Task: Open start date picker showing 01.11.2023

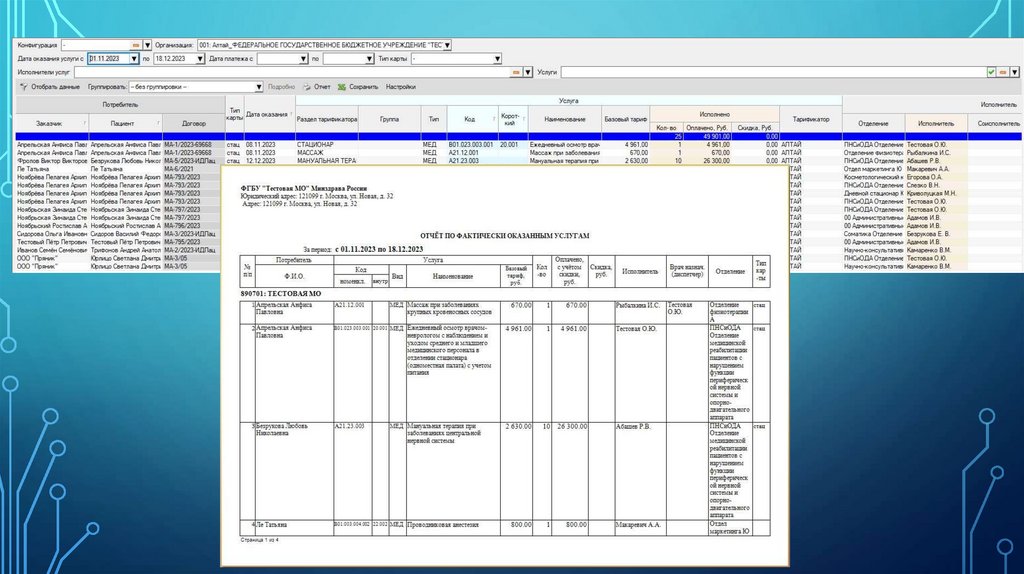Action: pos(133,59)
